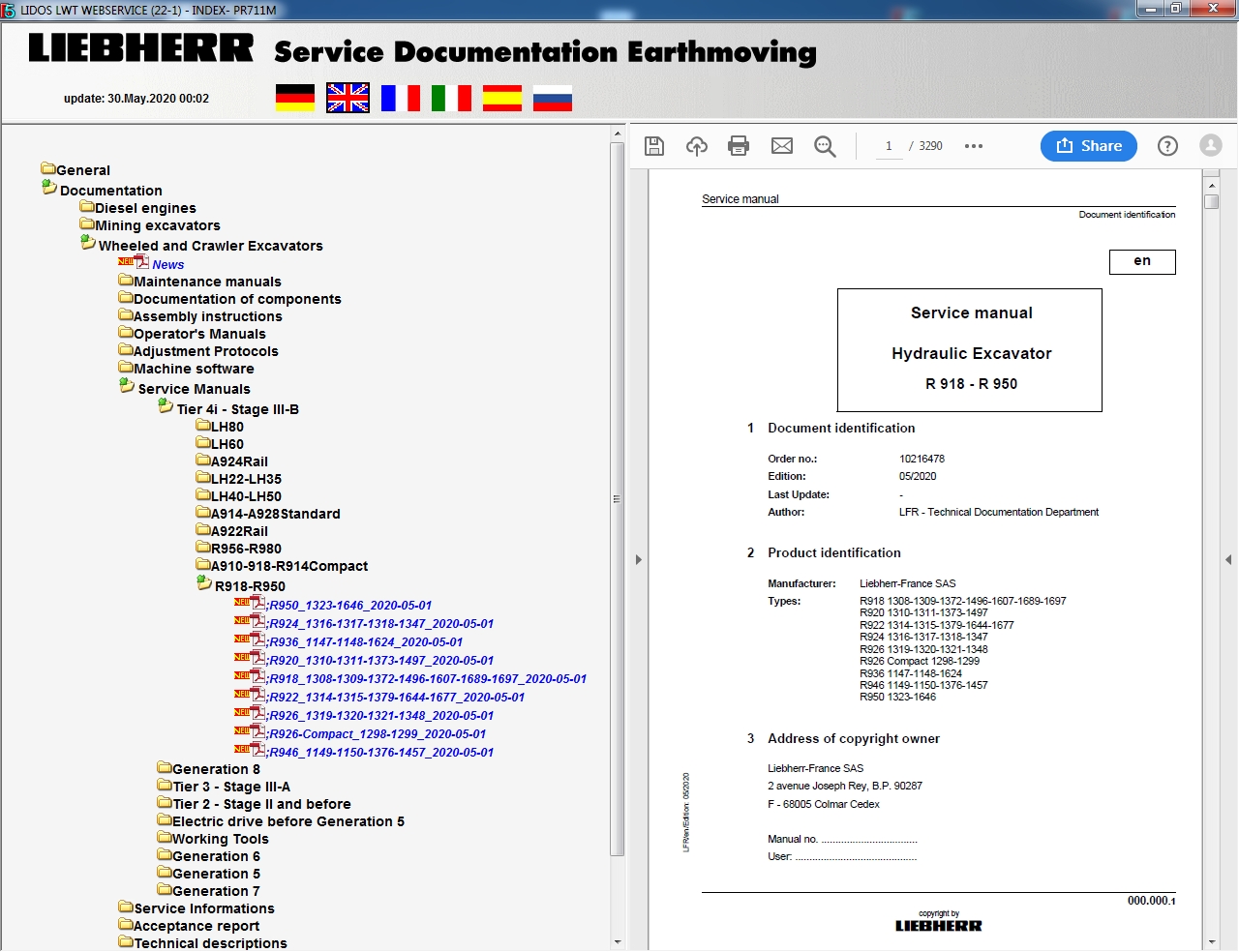This screenshot has width=1239, height=952.
Task: Upload the document to cloud storage
Action: pyautogui.click(x=696, y=146)
